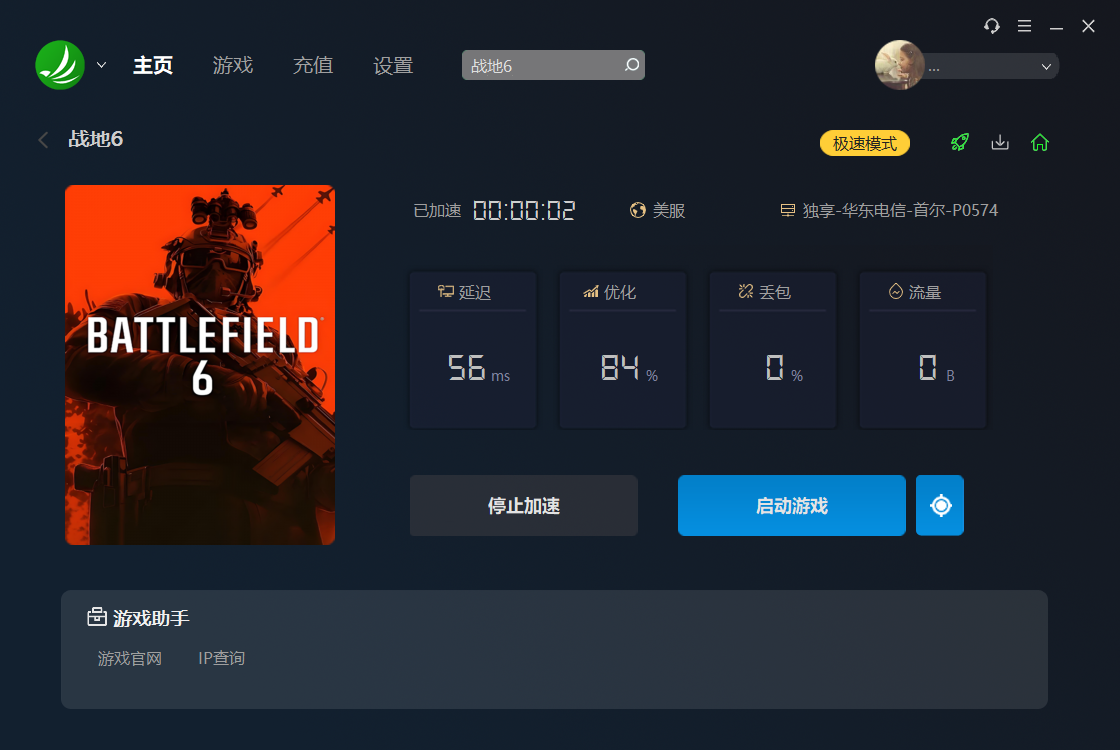Screen dimensions: 1120x750
Task: Click the 停止加速 button
Action: pyautogui.click(x=524, y=505)
